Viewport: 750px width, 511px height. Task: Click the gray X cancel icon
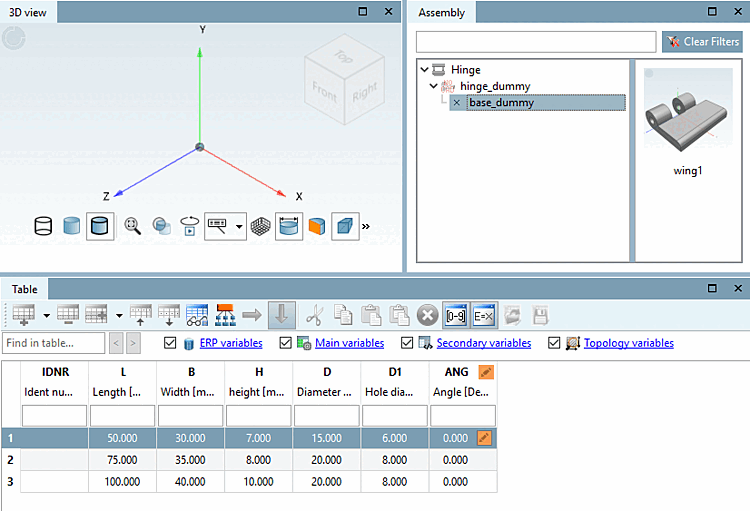tap(428, 316)
